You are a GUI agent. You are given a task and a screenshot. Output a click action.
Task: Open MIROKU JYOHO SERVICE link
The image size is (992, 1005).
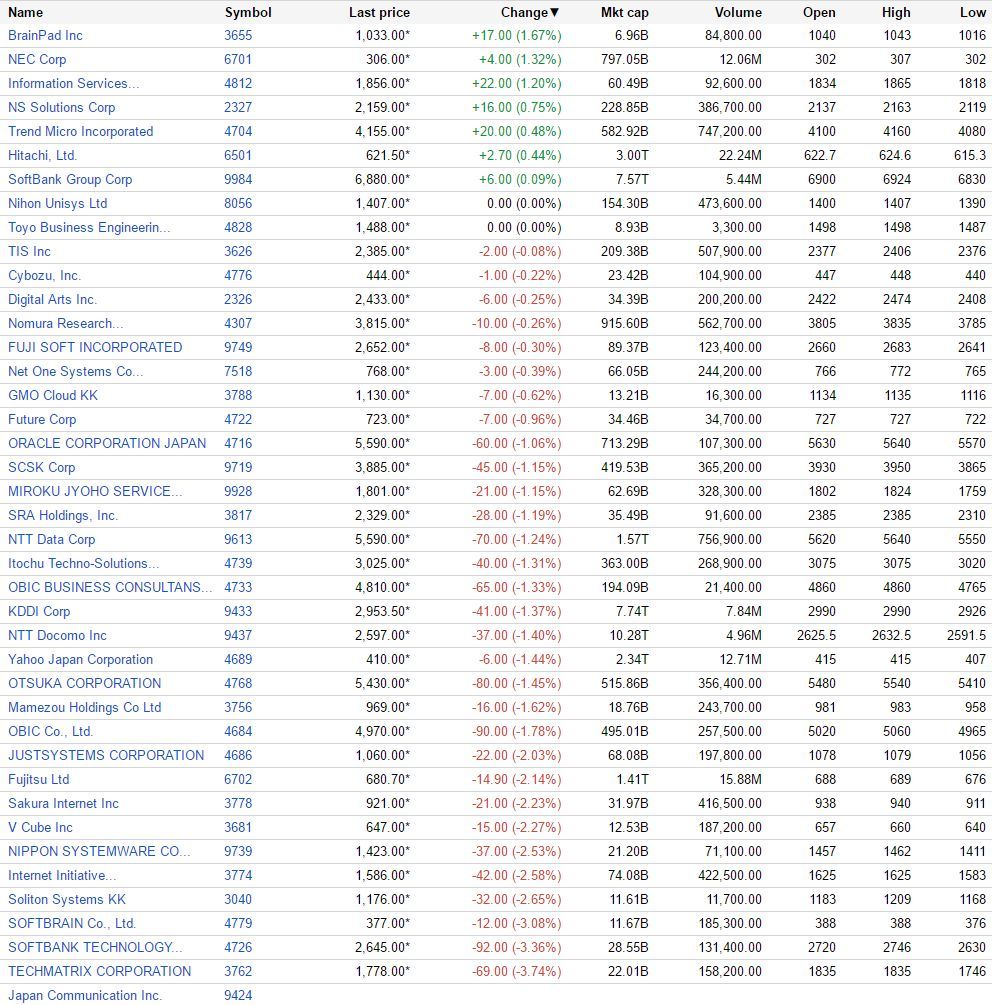tap(95, 492)
